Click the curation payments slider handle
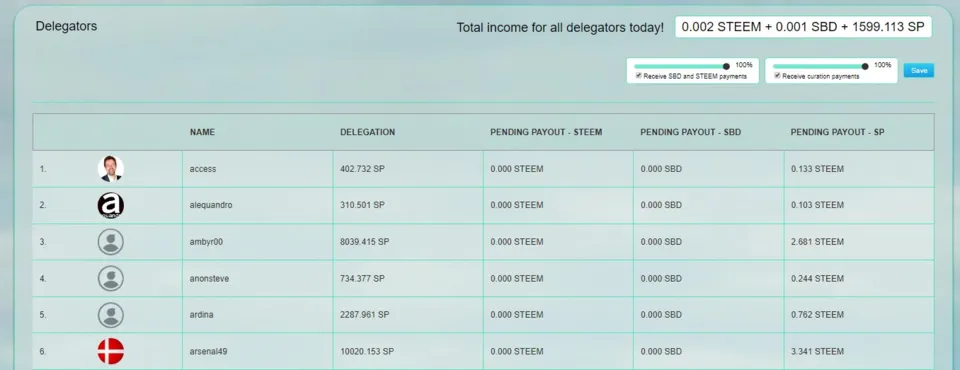 865,66
